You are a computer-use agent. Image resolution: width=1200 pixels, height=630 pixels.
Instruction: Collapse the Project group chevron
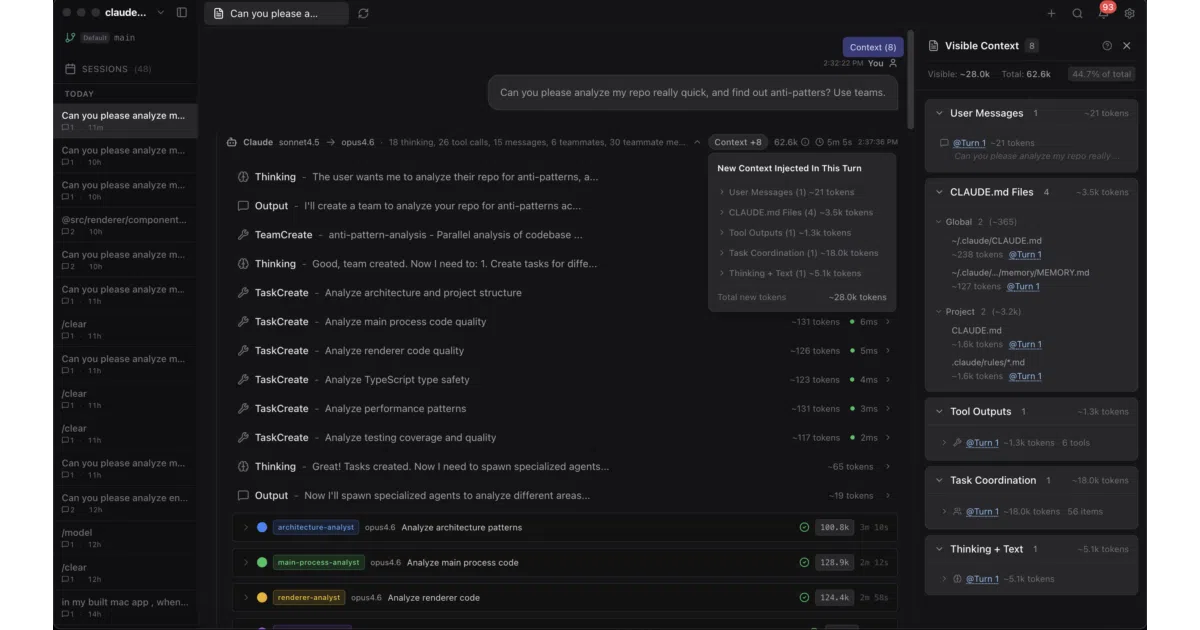tap(938, 312)
